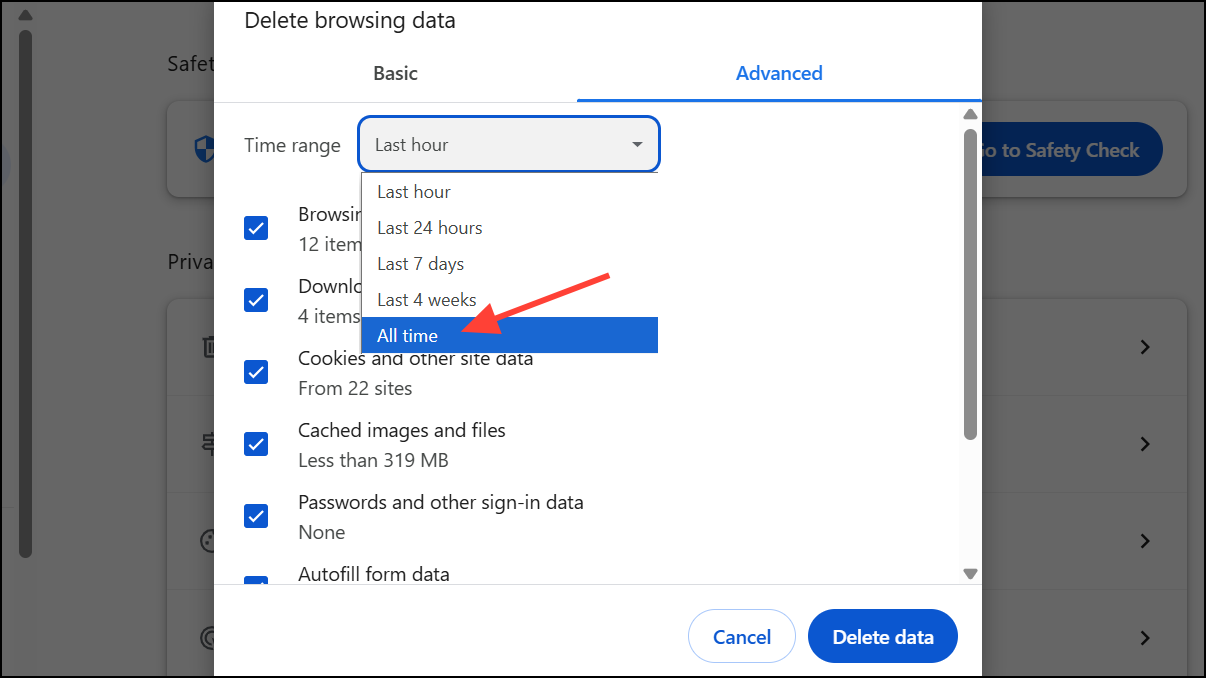Uncheck Cookies and other site data
The image size is (1206, 678).
(x=256, y=372)
